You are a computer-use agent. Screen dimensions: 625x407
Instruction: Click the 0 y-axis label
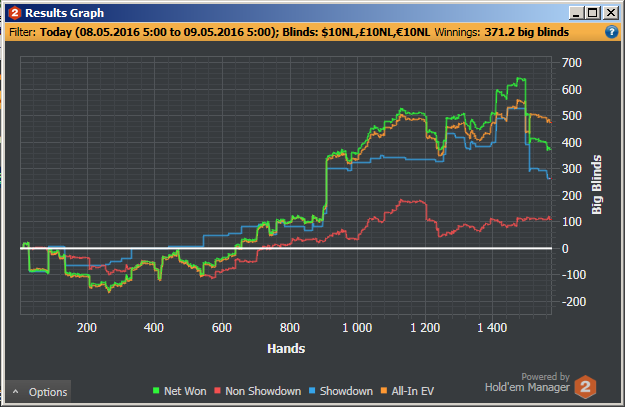565,249
